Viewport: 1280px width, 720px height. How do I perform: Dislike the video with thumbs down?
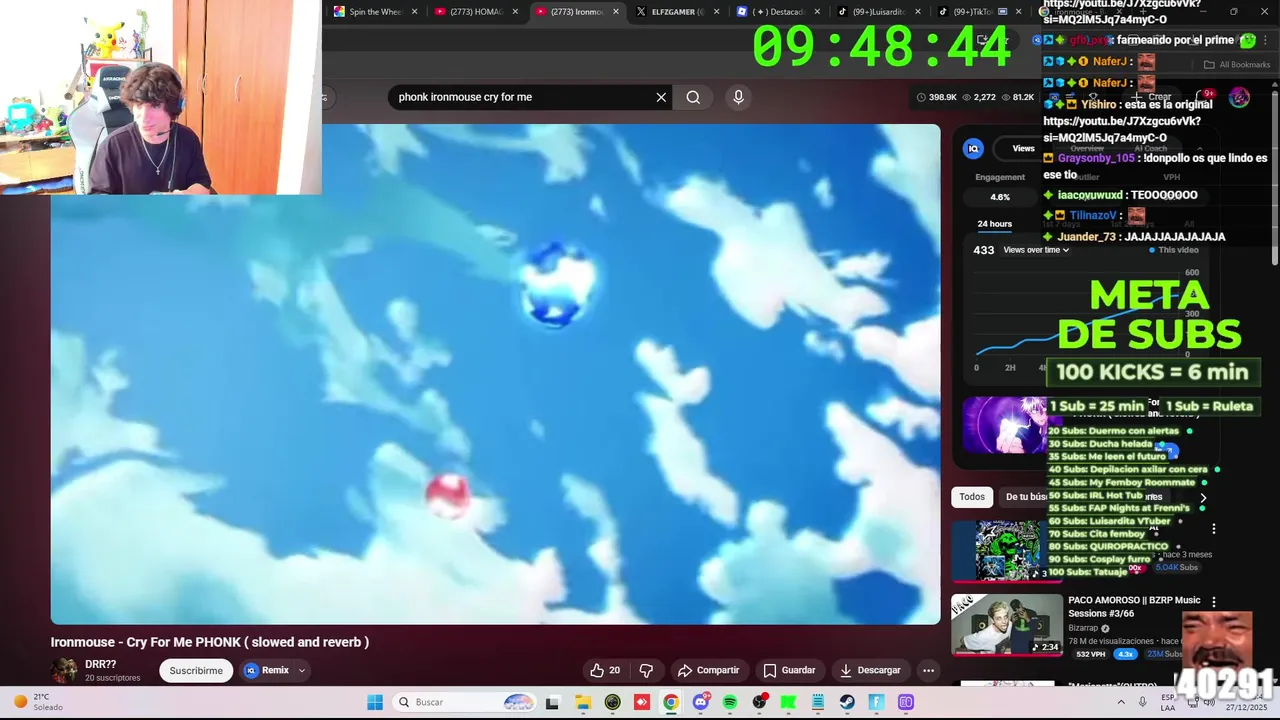pyautogui.click(x=646, y=670)
